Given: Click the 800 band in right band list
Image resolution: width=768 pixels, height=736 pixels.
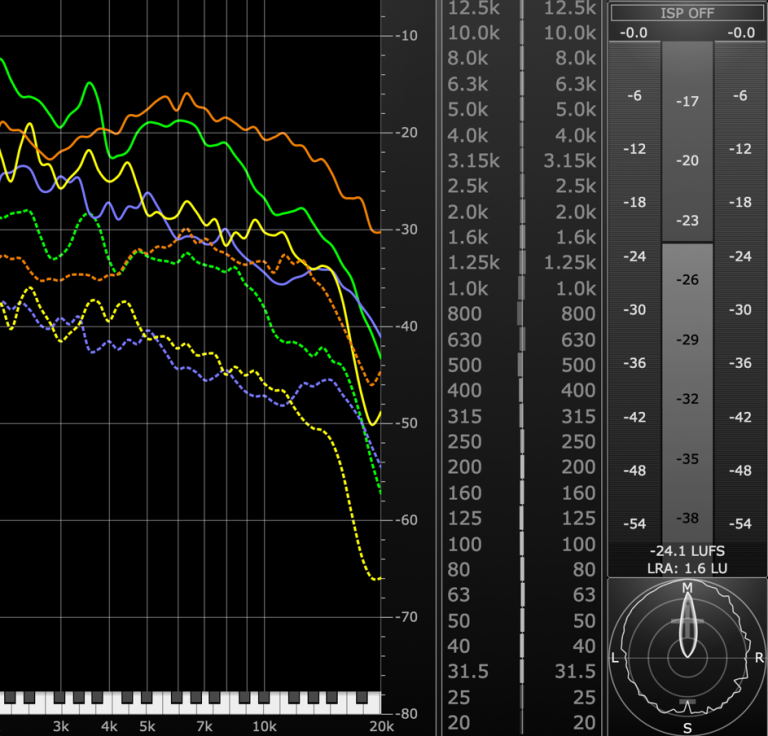Looking at the screenshot, I should [569, 314].
